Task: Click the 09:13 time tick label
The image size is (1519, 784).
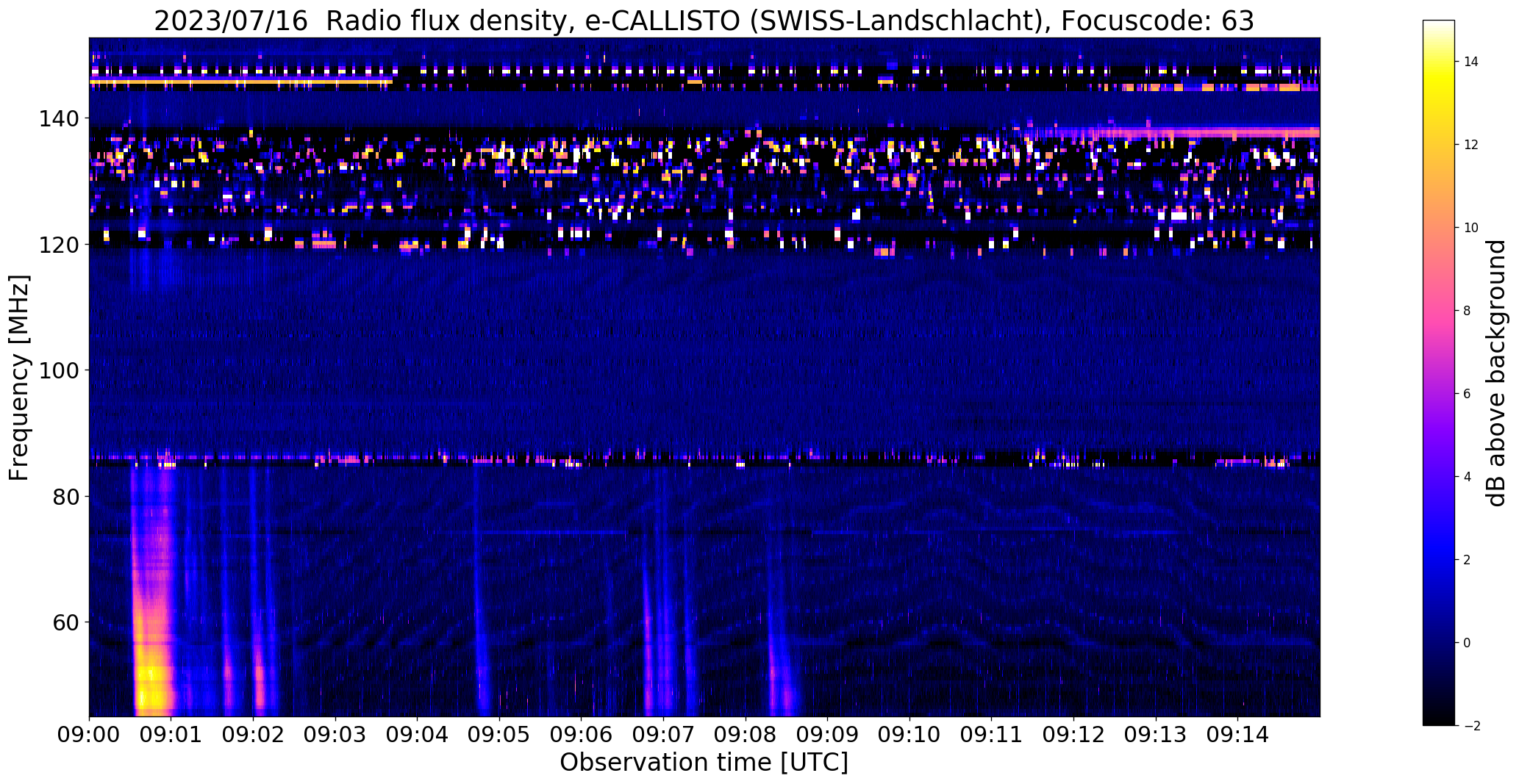Action: [x=1156, y=736]
